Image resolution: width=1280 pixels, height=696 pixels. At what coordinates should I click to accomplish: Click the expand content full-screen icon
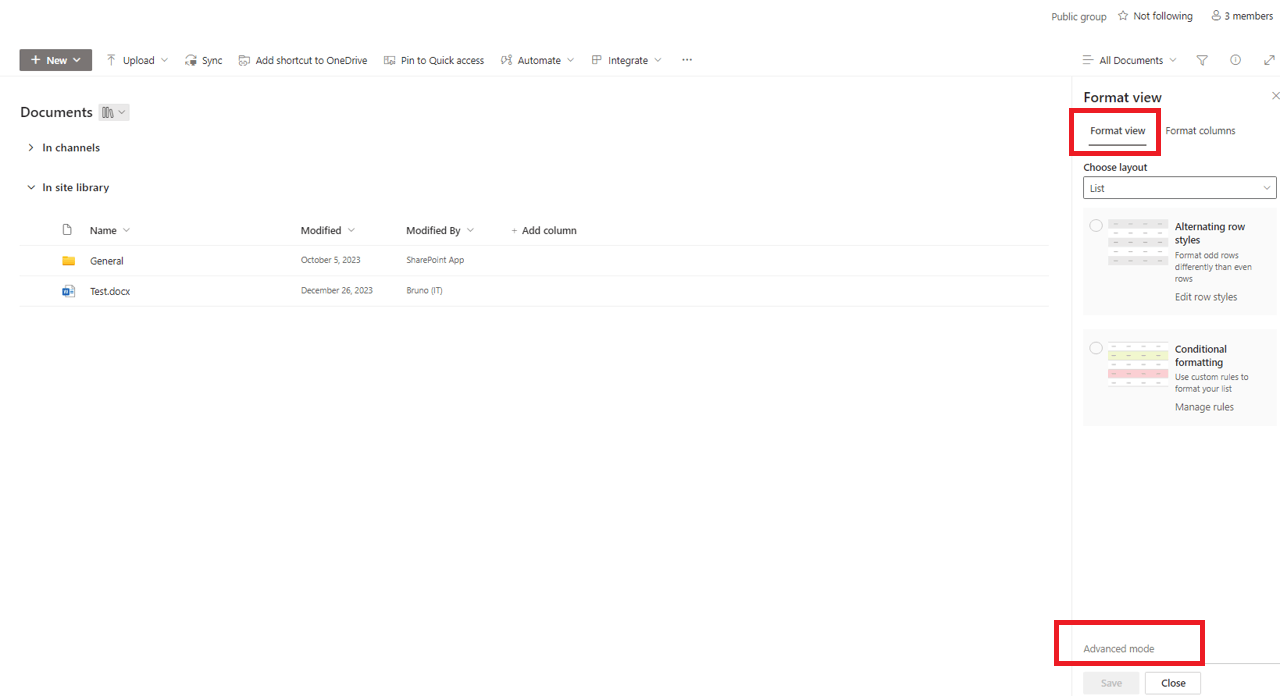(1270, 60)
